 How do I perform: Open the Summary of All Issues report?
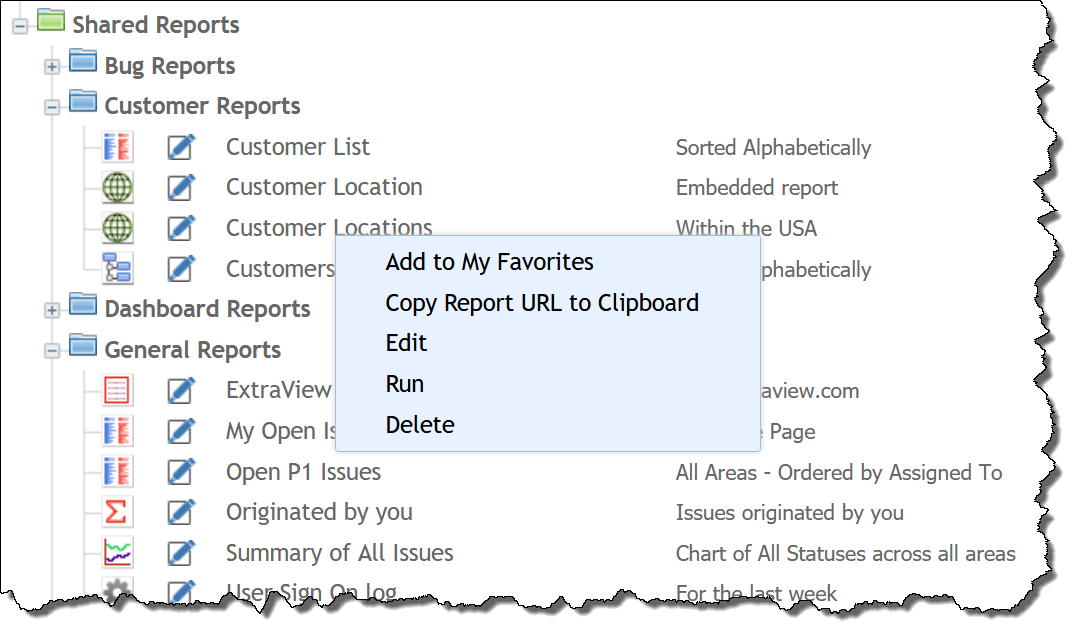pyautogui.click(x=339, y=553)
